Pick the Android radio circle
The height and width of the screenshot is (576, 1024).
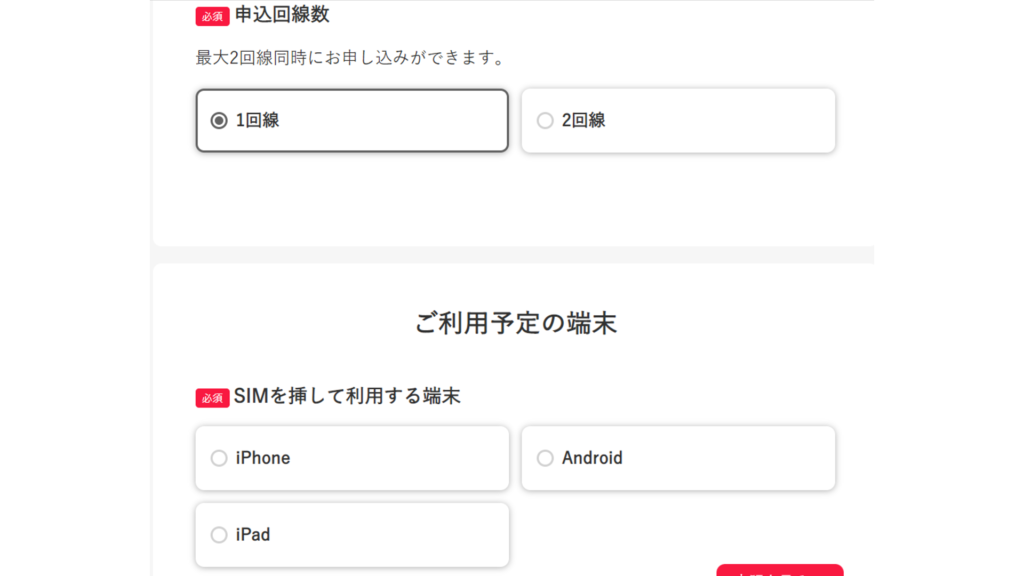pos(545,458)
